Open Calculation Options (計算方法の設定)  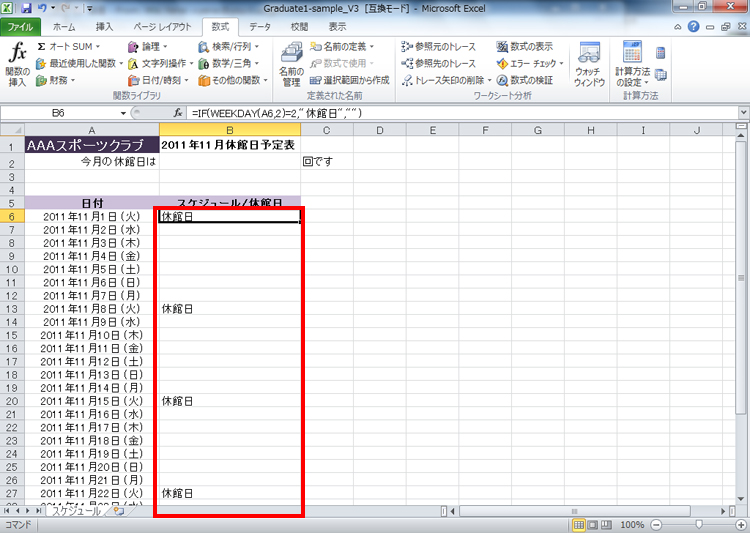632,64
